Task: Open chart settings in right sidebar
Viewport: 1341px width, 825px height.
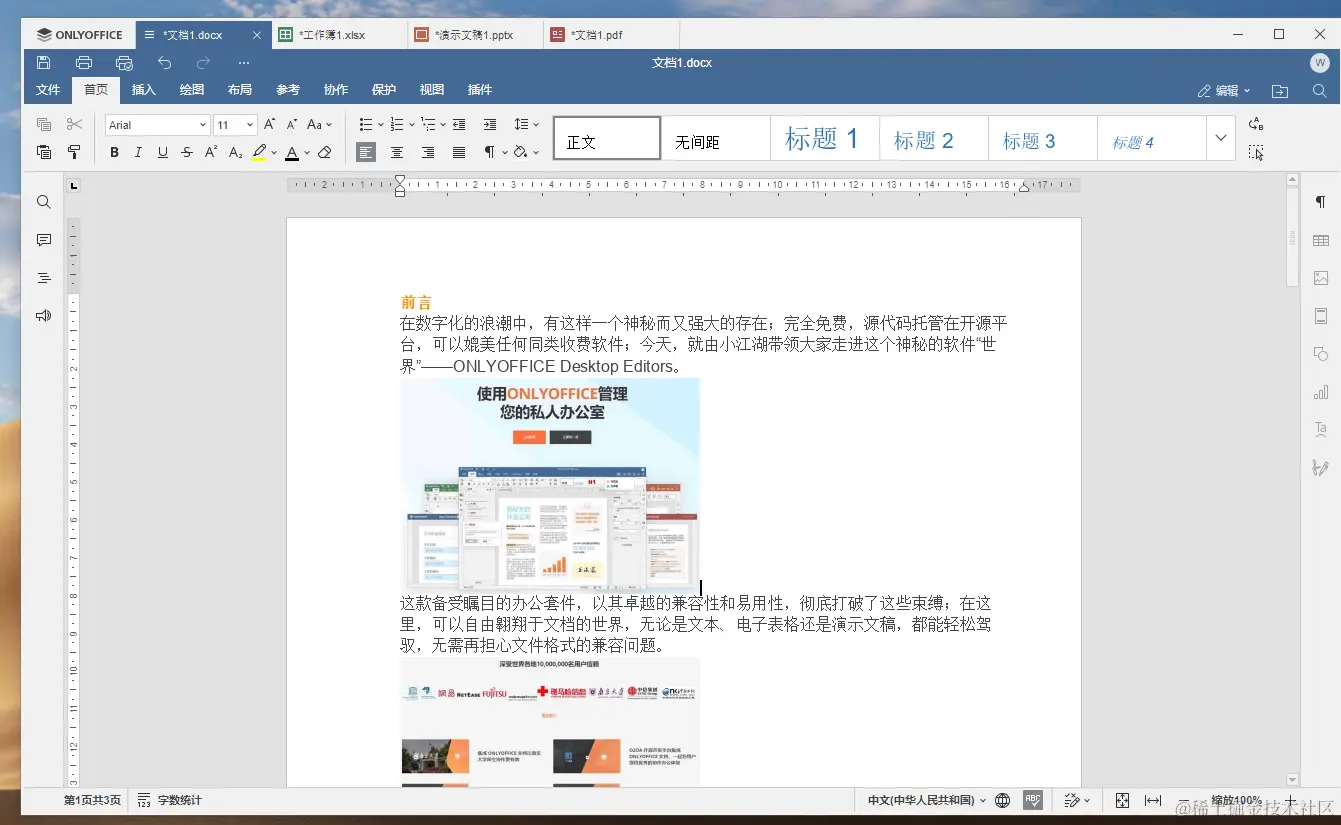Action: [x=1321, y=392]
